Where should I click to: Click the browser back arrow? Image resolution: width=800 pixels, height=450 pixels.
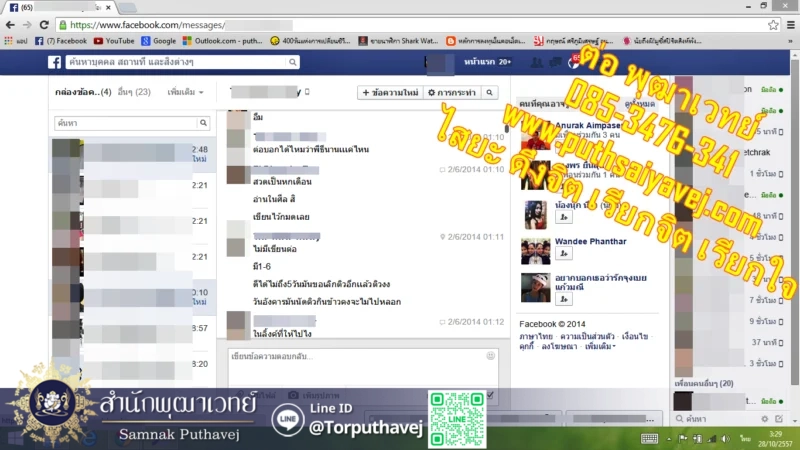click(x=10, y=24)
